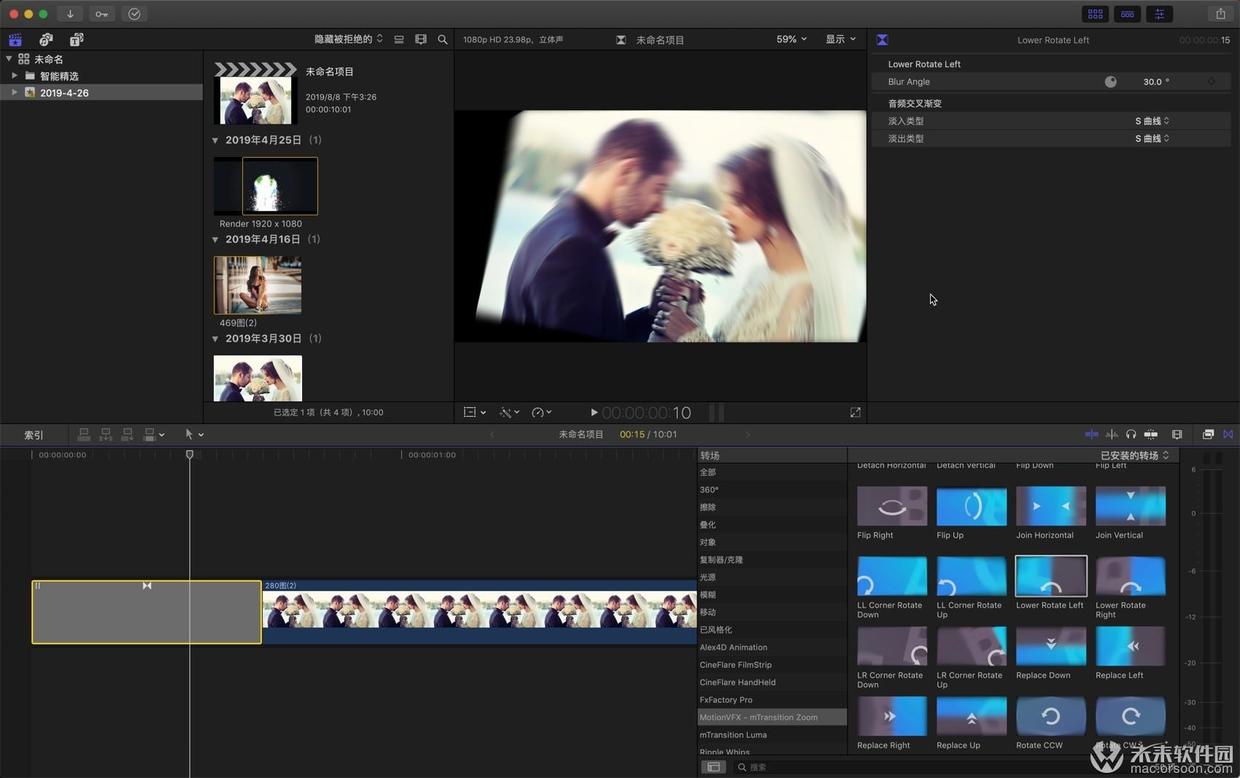
Task: Open background tasks checkmark icon
Action: pos(134,14)
